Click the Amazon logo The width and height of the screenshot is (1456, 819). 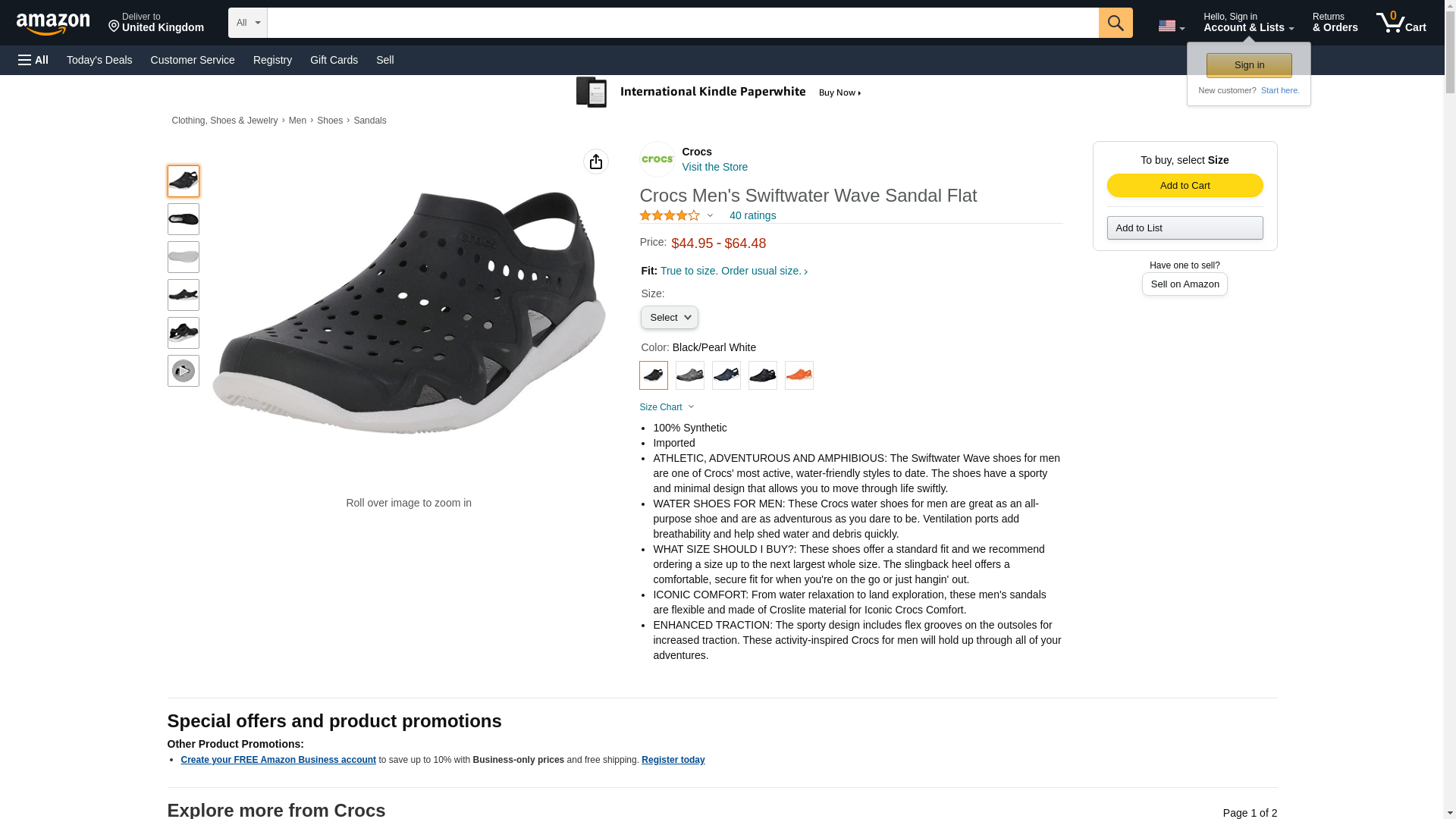click(x=53, y=24)
